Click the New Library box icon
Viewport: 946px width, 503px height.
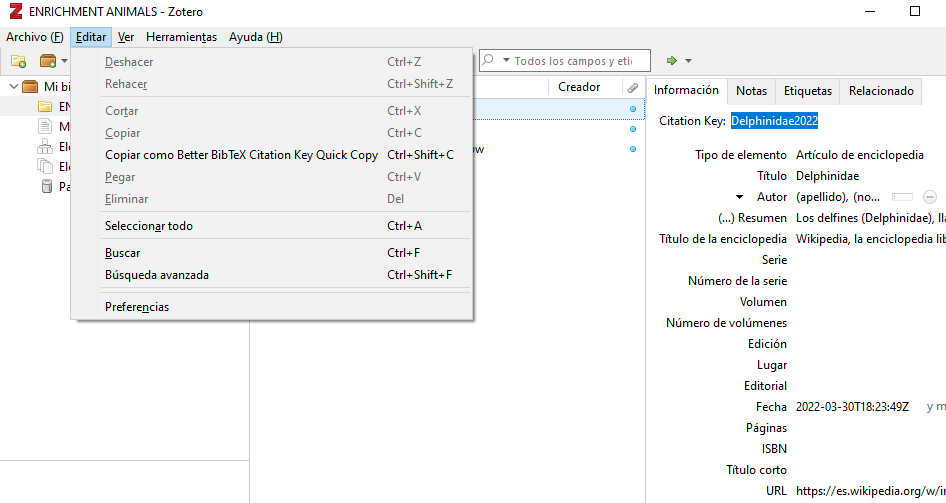pos(47,61)
